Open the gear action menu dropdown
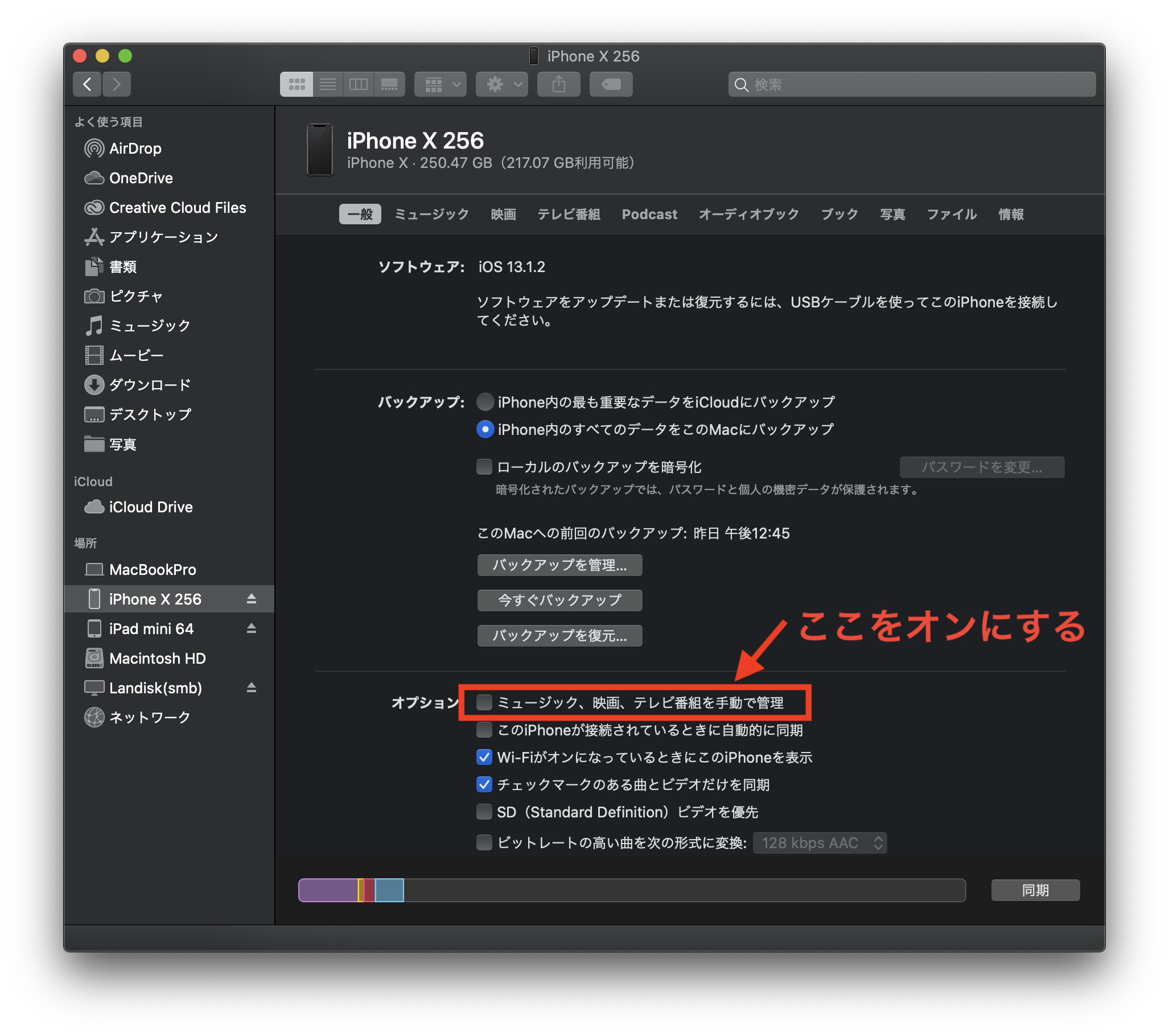Image resolution: width=1169 pixels, height=1036 pixels. [501, 85]
